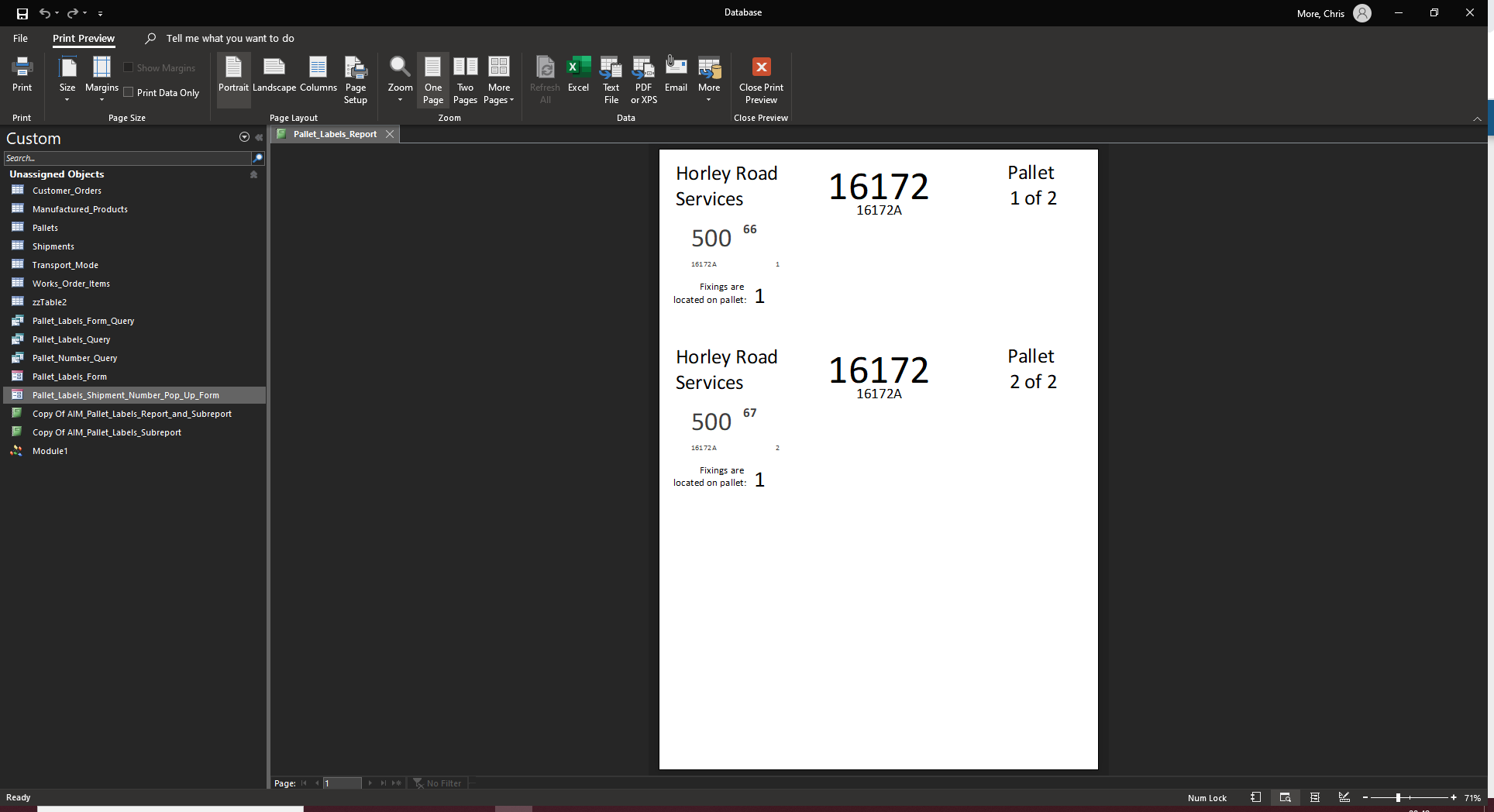Open the Pallet_Labels_Query object
The height and width of the screenshot is (812, 1494).
coord(71,339)
